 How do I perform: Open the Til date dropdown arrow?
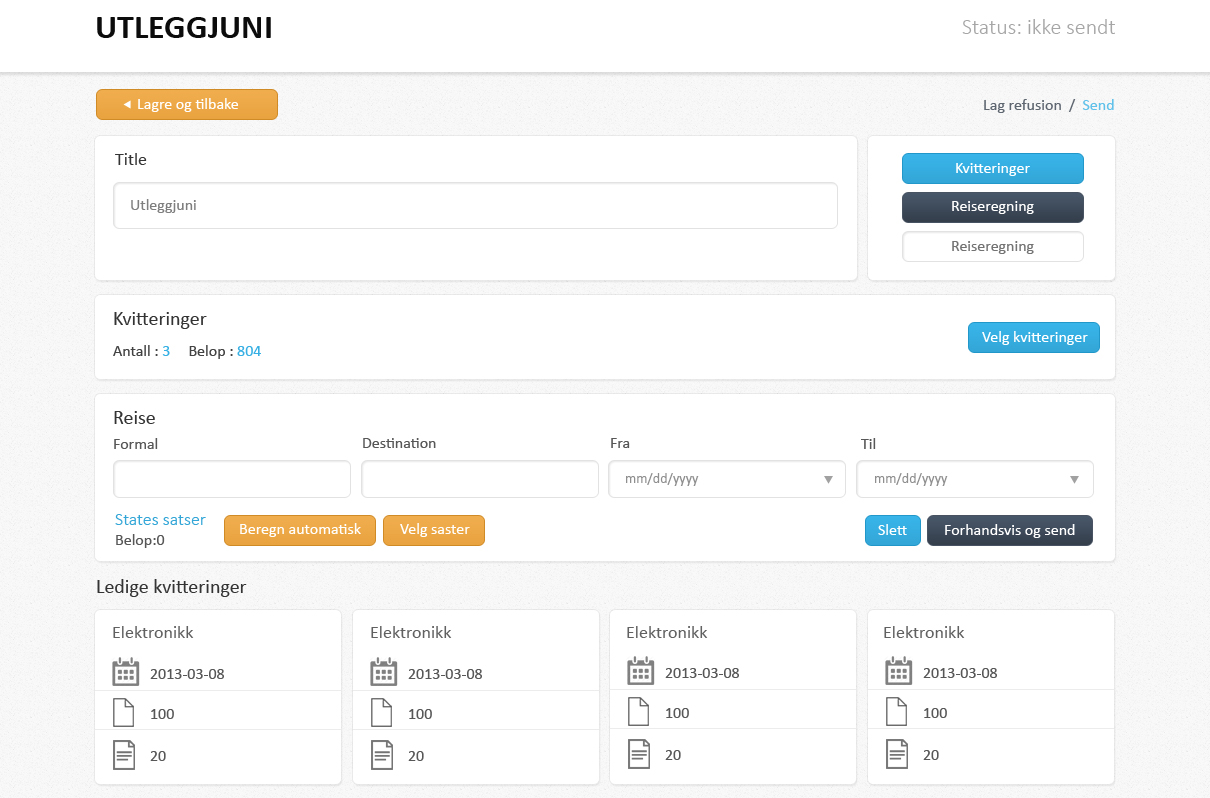[1074, 479]
